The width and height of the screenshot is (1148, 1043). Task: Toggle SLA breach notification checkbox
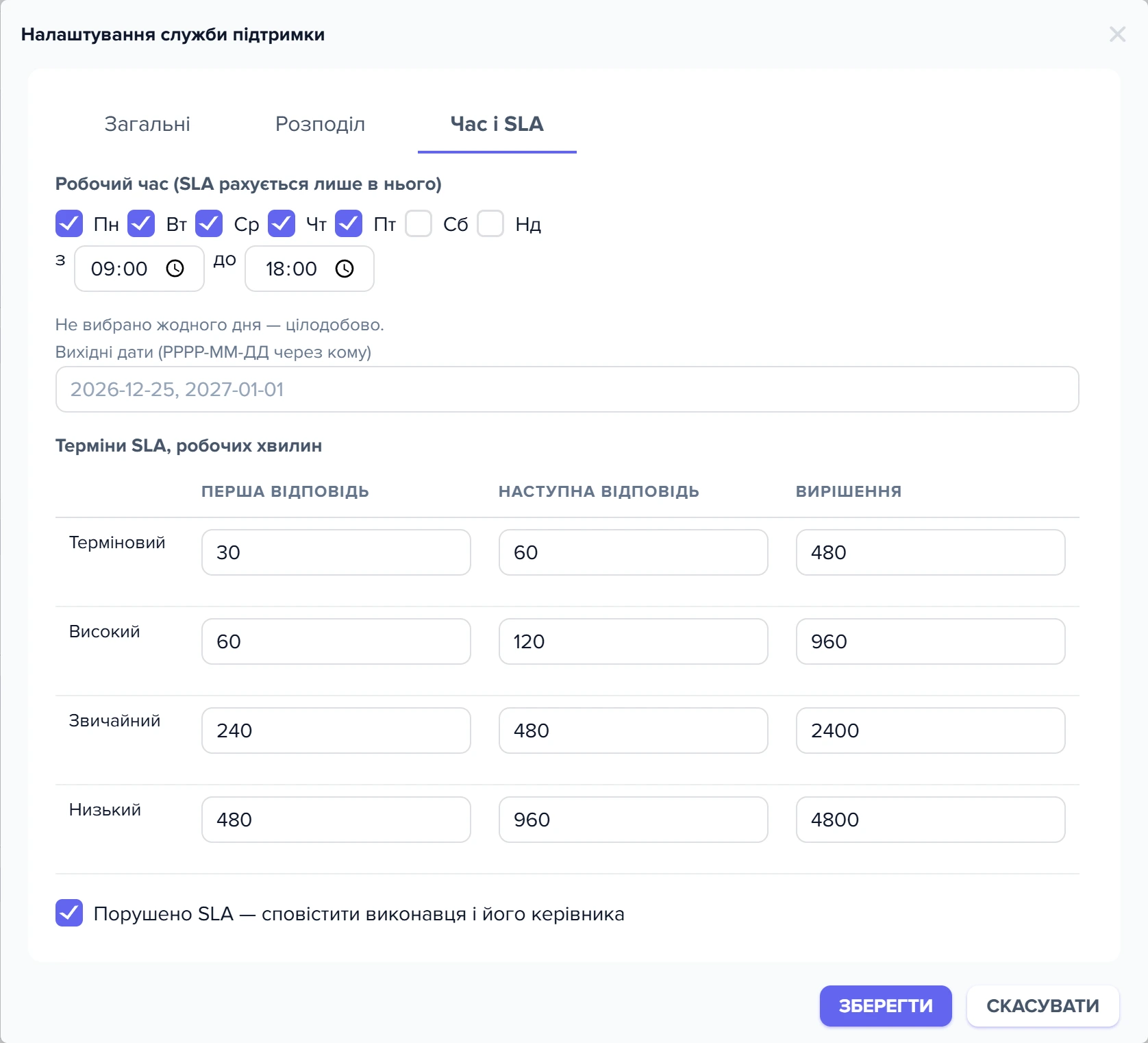(x=69, y=913)
